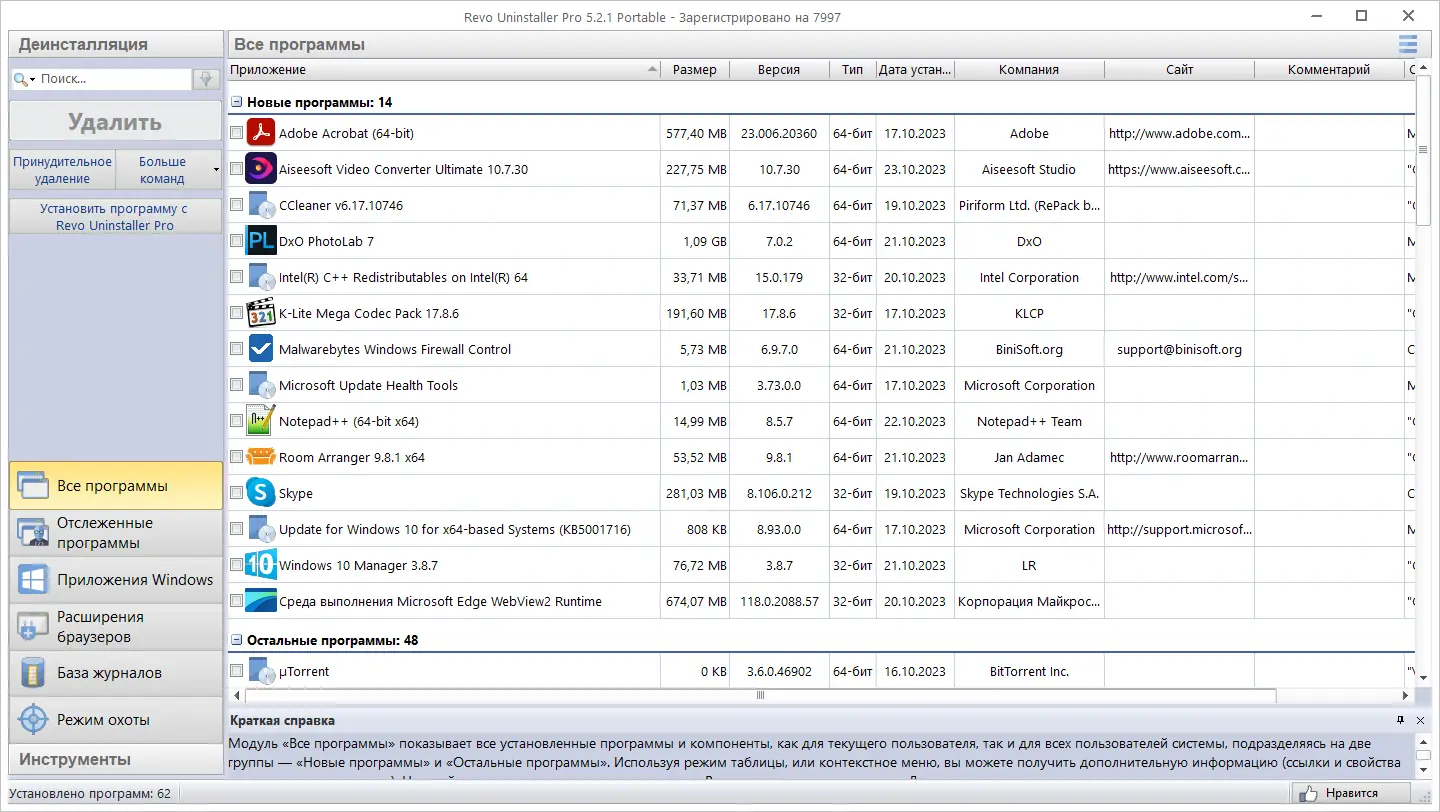
Task: Select the µTorrent program icon
Action: (x=261, y=671)
